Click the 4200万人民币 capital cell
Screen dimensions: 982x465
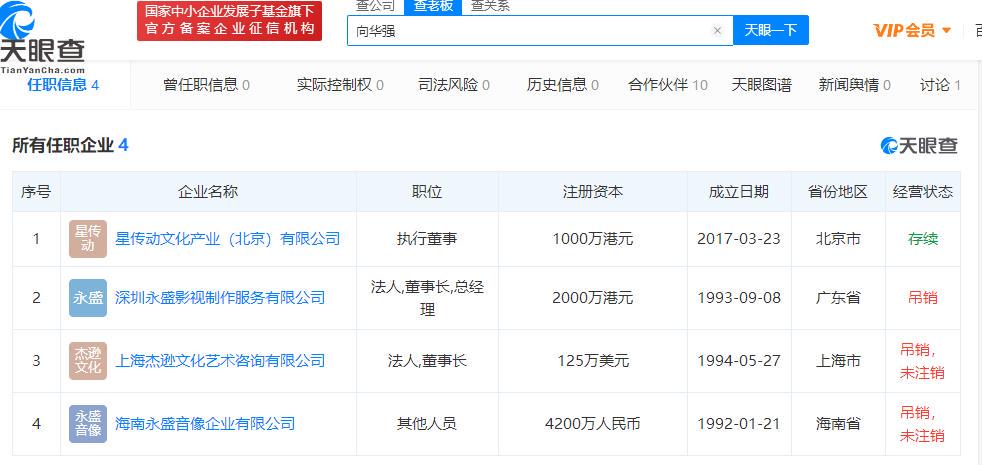pos(592,424)
